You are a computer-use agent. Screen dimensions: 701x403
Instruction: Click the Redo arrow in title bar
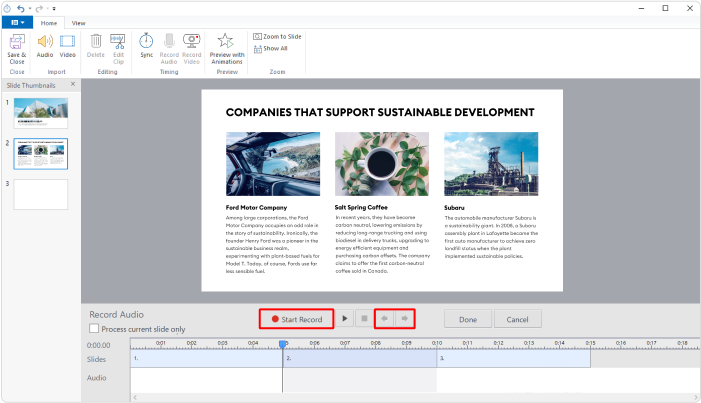[x=39, y=8]
